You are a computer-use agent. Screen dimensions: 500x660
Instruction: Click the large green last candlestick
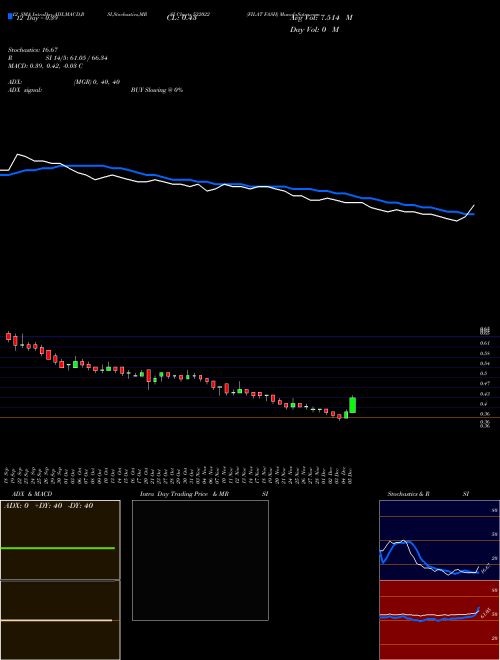(x=353, y=405)
